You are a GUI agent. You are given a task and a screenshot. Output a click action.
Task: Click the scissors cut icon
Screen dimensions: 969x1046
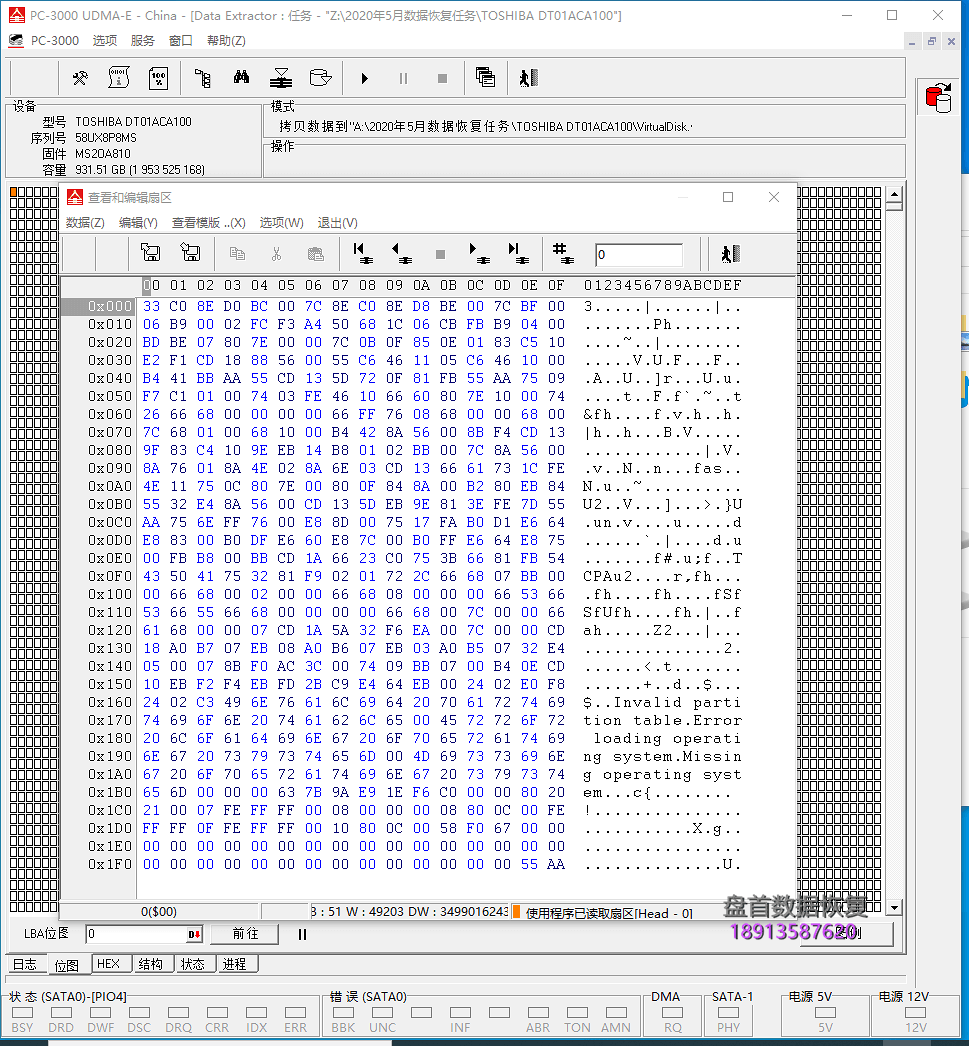(x=276, y=253)
